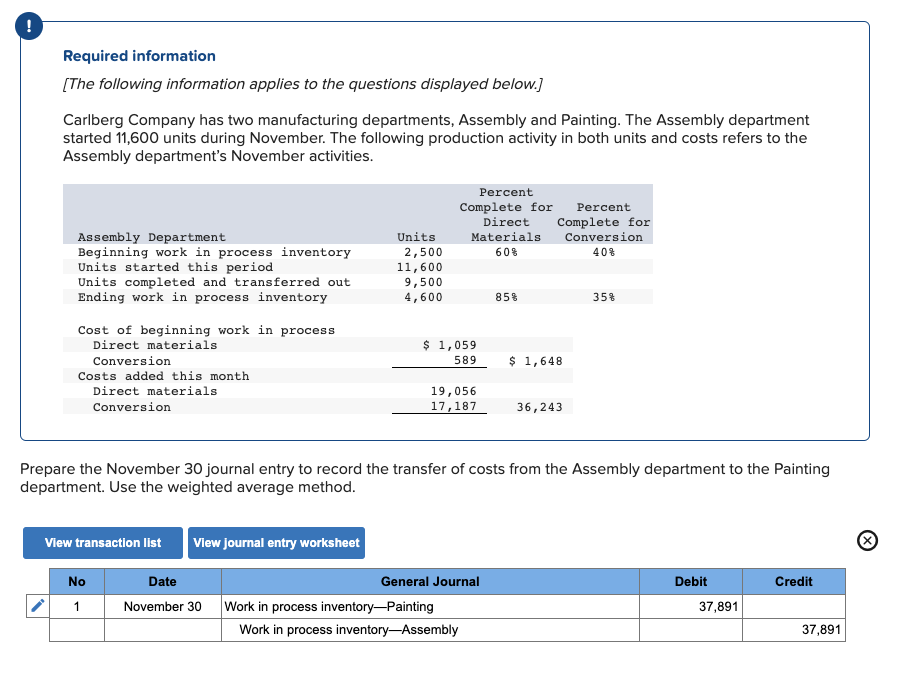The width and height of the screenshot is (897, 692).
Task: Click the Debit column header
Action: 690,581
